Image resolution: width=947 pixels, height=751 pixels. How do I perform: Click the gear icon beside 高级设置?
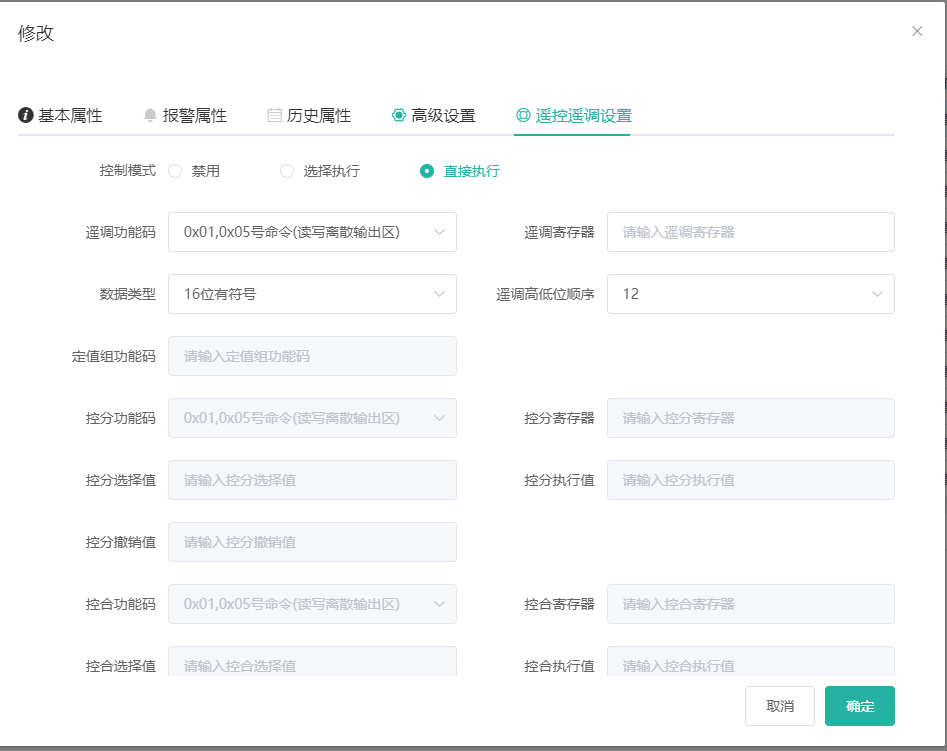click(399, 115)
